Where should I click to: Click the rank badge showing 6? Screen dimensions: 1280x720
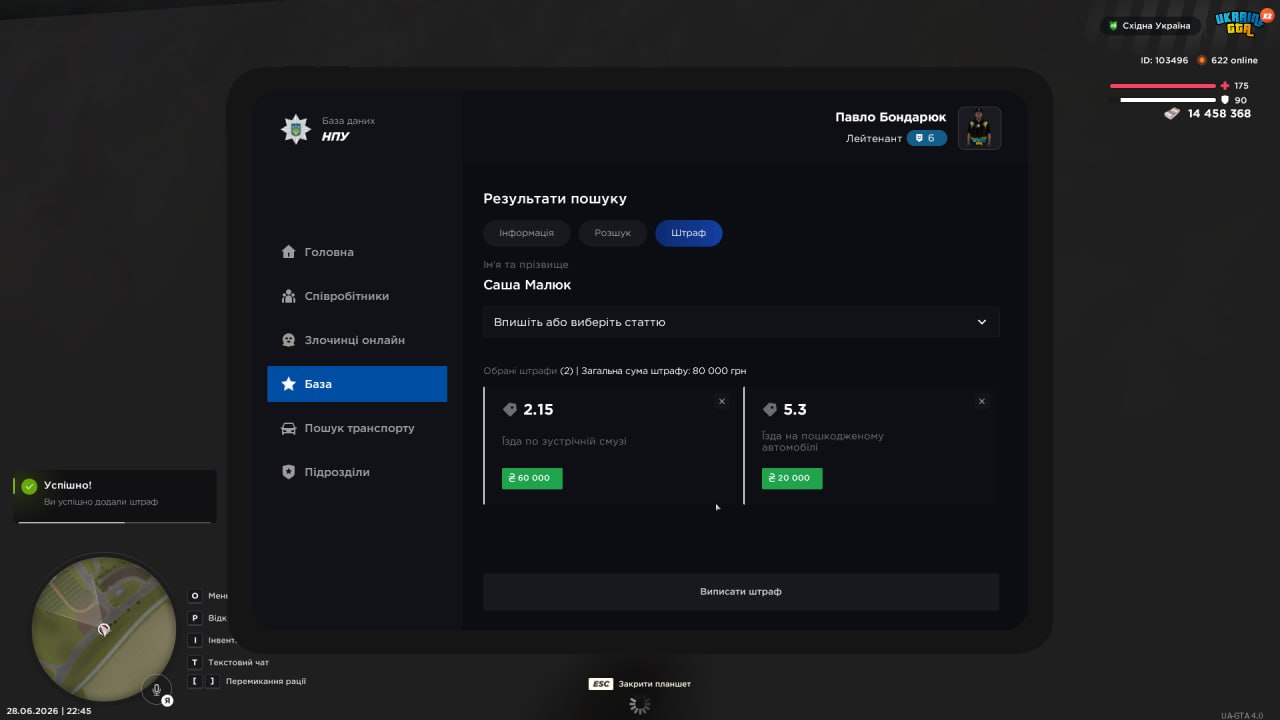926,138
